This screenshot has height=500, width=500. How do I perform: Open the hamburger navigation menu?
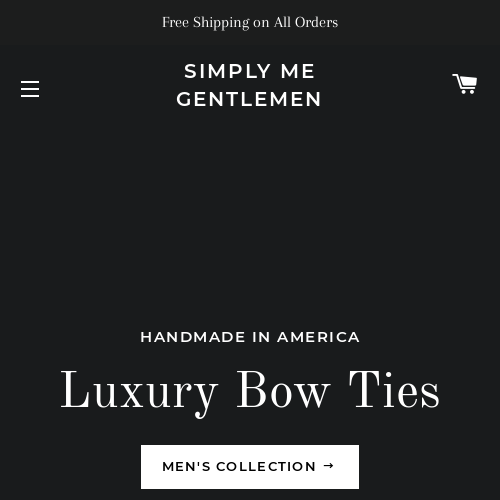(30, 89)
